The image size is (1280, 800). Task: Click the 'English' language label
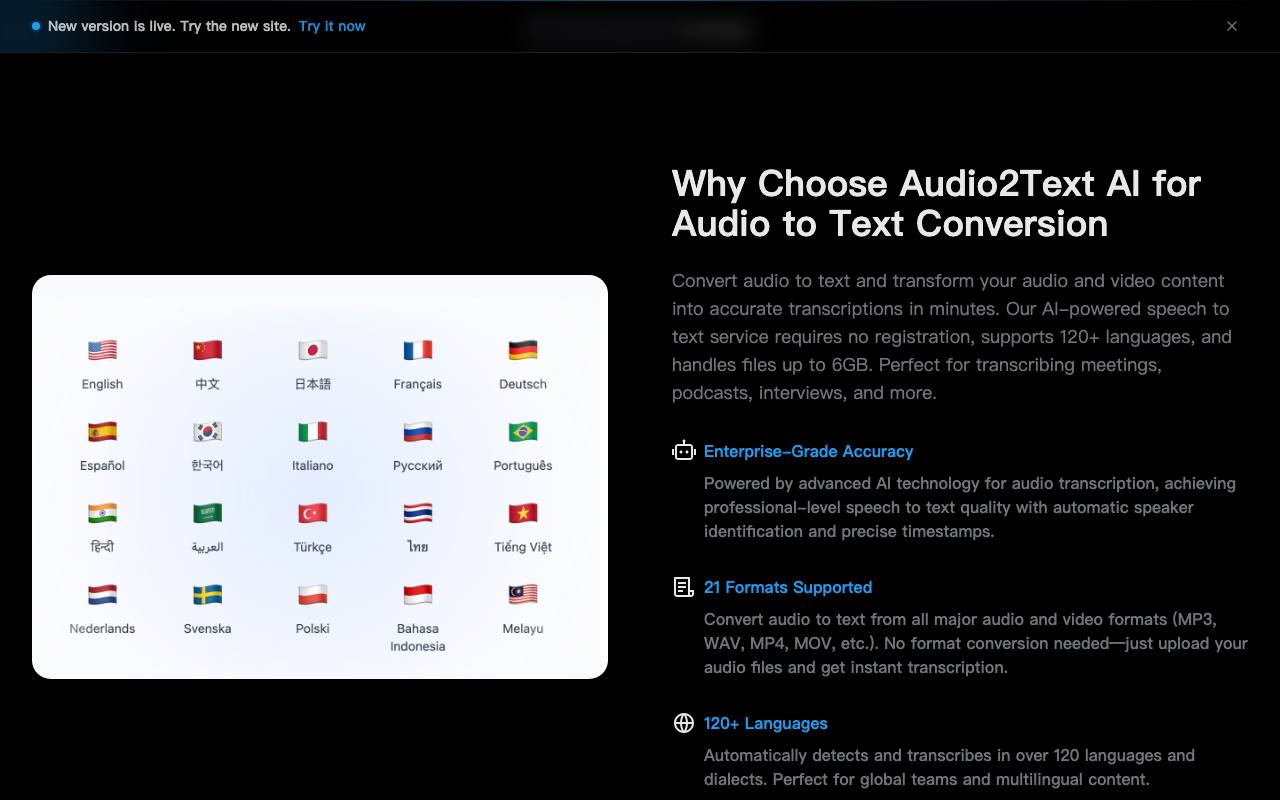click(102, 384)
